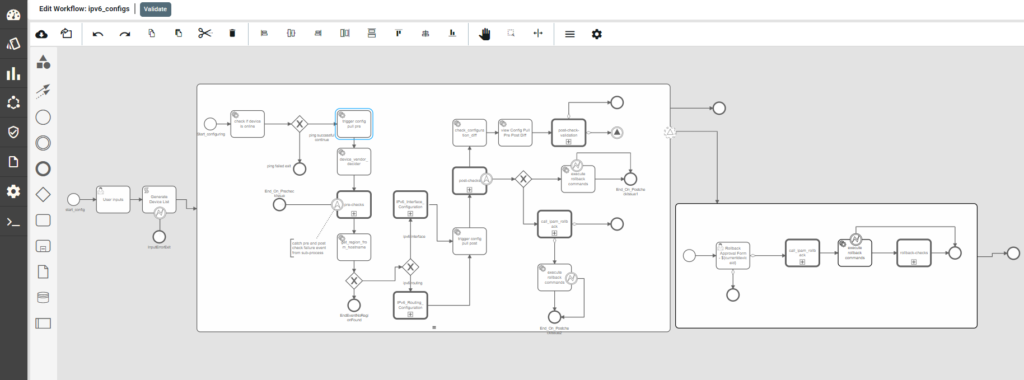This screenshot has height=380, width=1024.
Task: Click the cloud save toolbar icon
Action: 41,33
